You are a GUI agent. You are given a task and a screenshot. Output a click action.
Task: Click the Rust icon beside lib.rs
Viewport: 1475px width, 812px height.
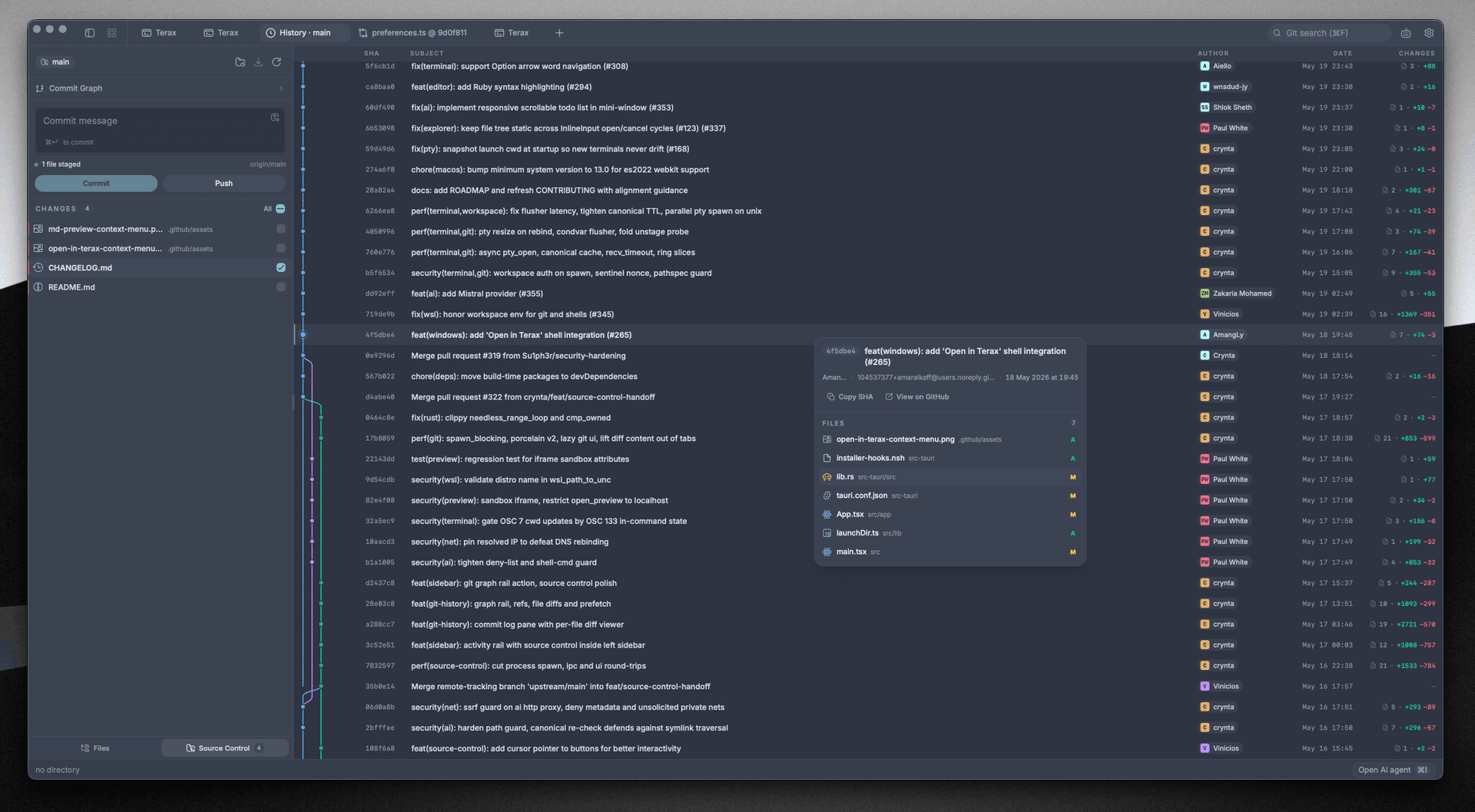click(x=827, y=477)
